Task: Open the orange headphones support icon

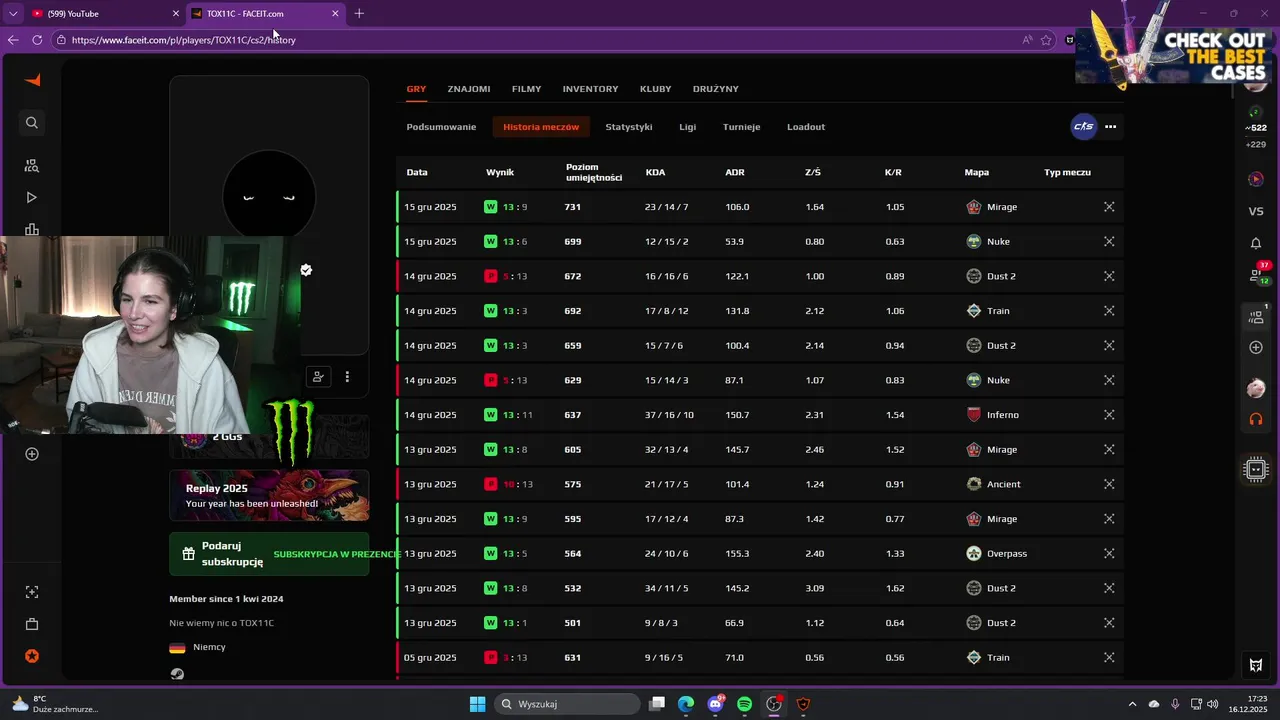Action: [x=1256, y=419]
